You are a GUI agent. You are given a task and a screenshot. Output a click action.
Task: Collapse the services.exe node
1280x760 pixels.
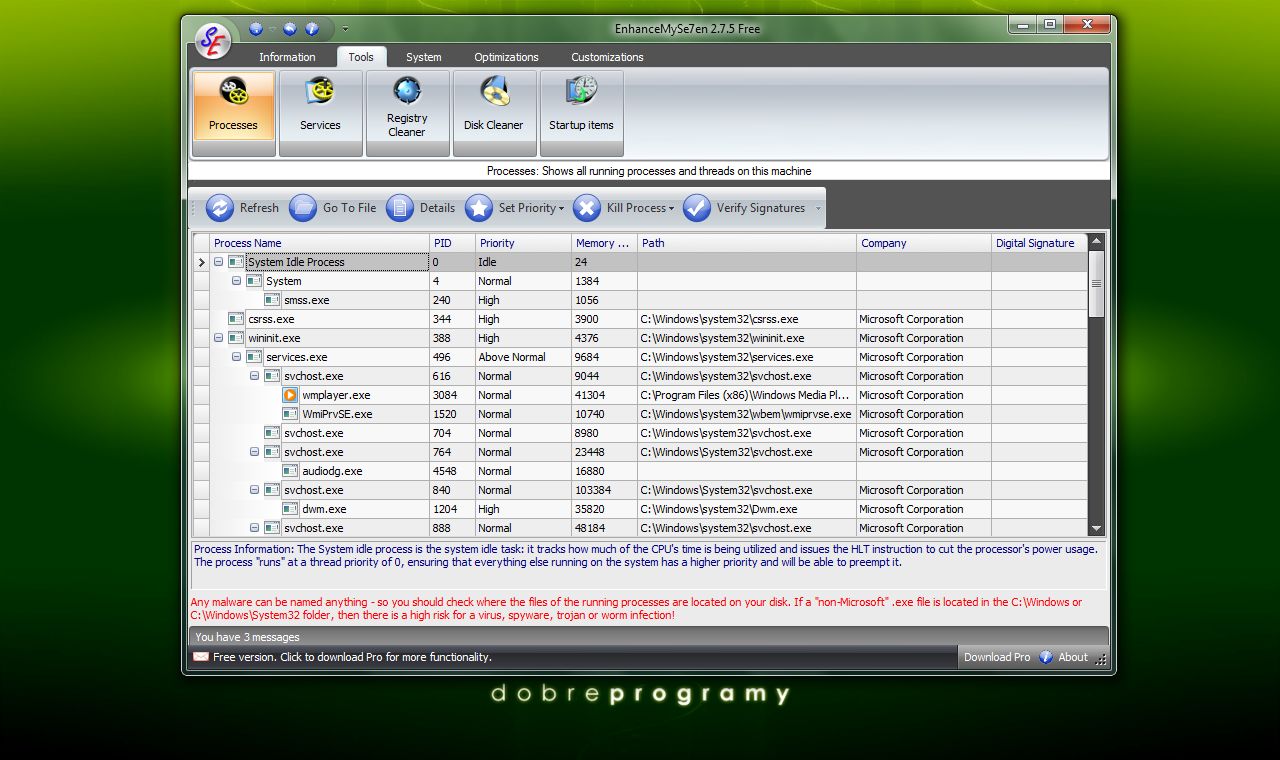coord(236,357)
